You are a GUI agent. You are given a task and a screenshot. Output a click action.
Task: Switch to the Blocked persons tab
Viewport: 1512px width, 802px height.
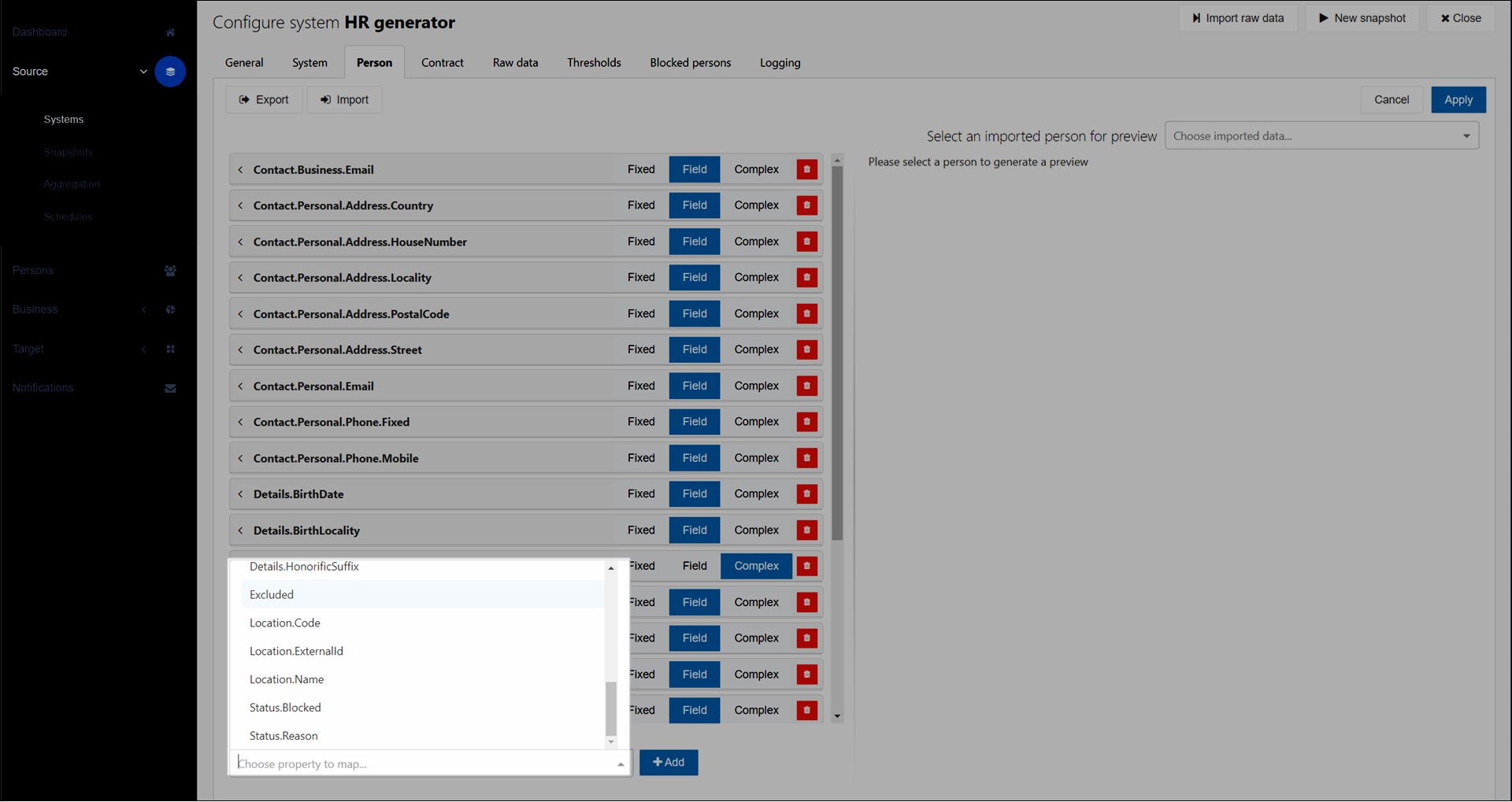[x=691, y=63]
